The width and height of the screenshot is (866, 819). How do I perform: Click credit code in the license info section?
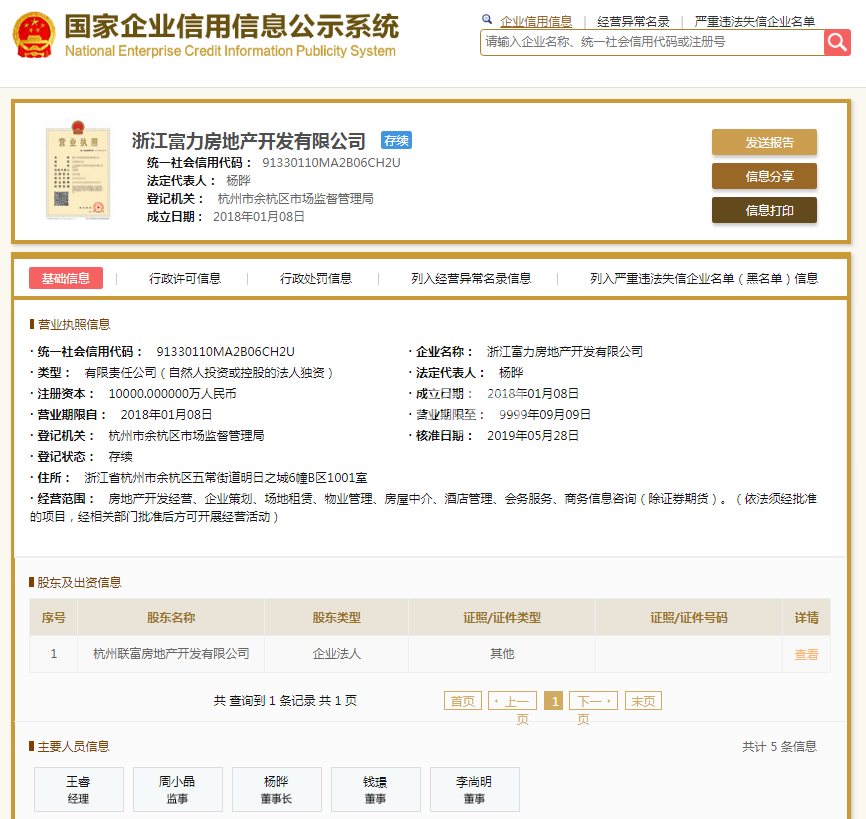tap(225, 352)
